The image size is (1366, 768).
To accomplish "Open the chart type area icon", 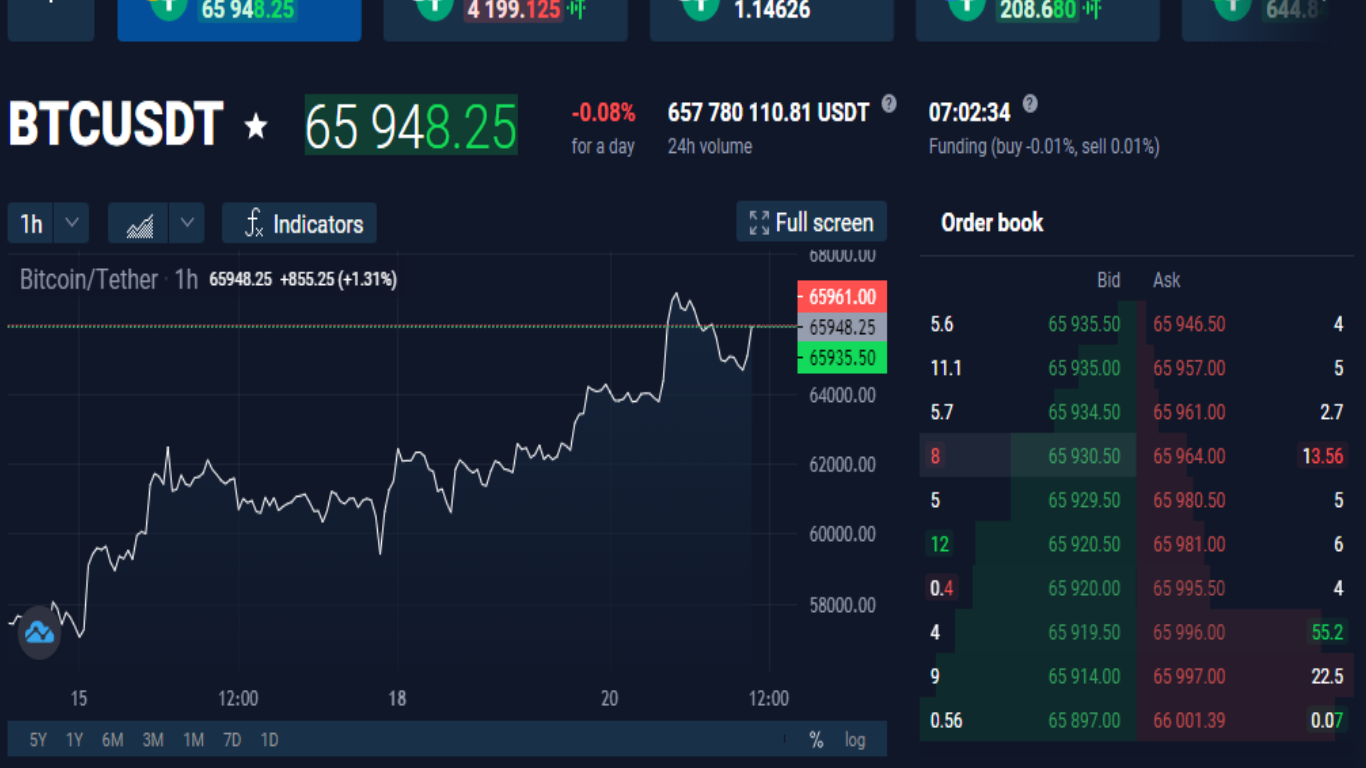I will coord(139,223).
